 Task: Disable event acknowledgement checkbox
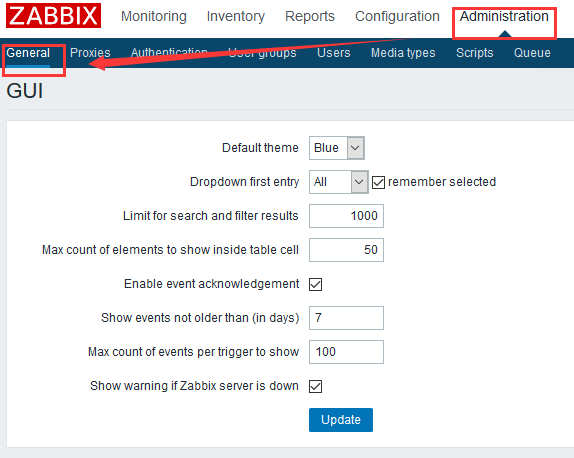point(315,284)
